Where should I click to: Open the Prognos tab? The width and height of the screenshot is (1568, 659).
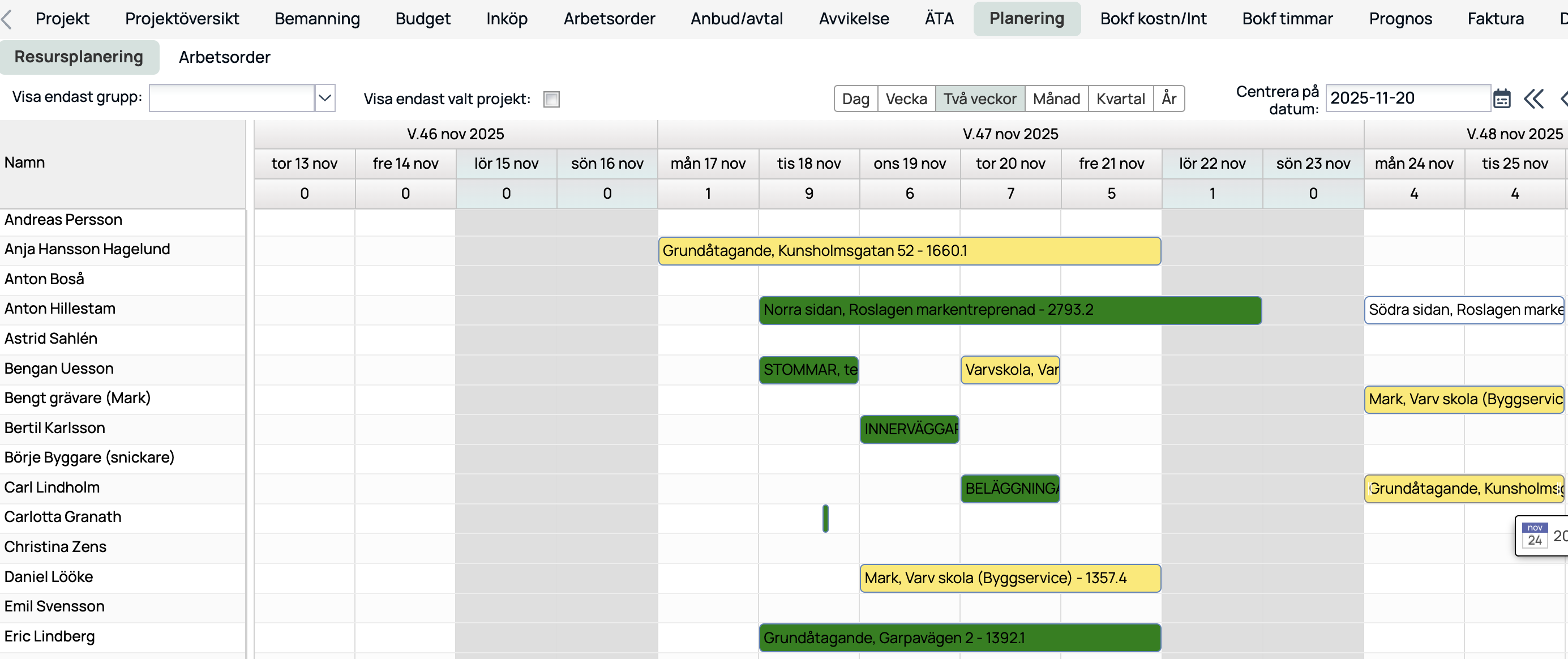tap(1400, 19)
